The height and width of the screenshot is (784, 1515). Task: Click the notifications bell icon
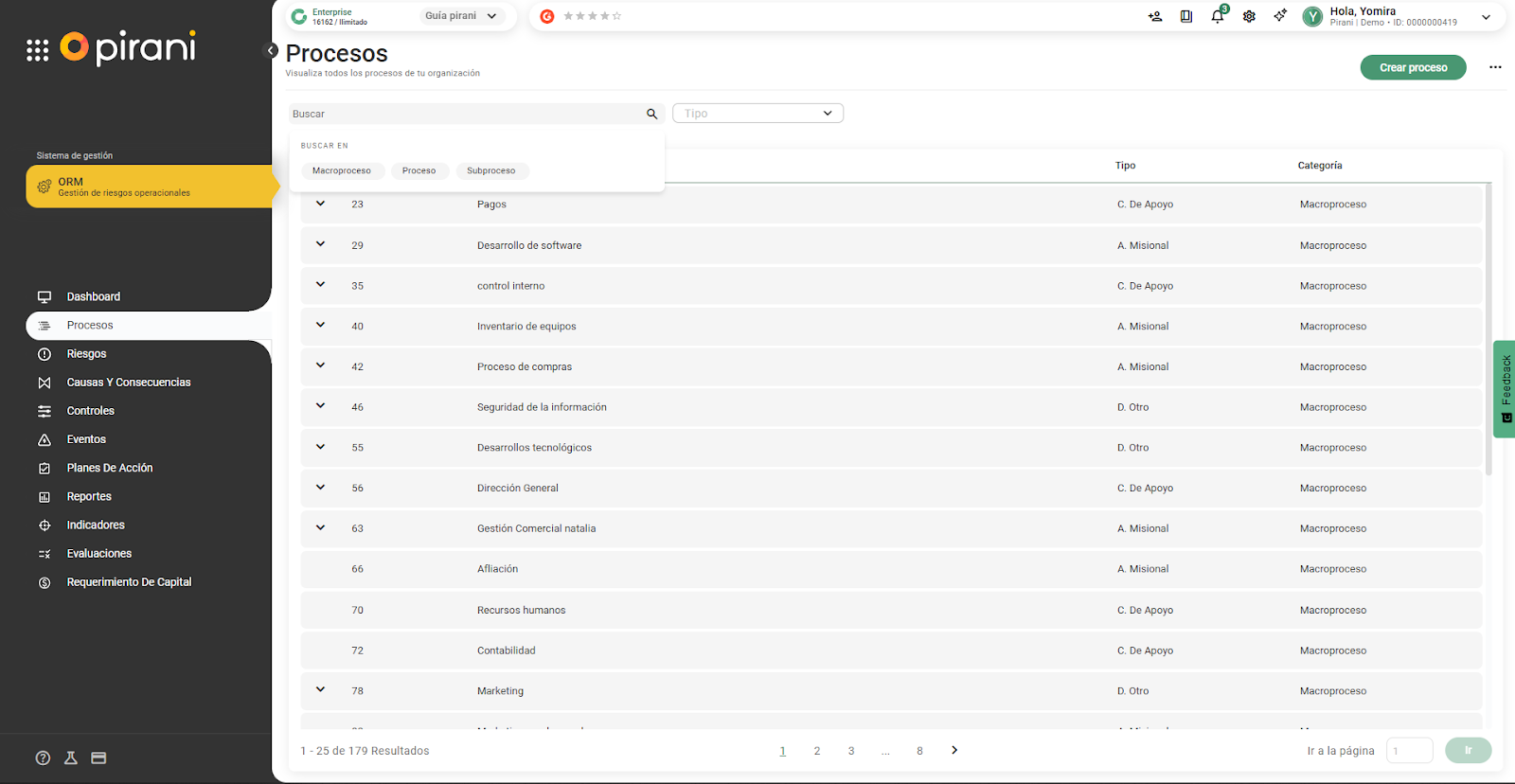pyautogui.click(x=1218, y=16)
